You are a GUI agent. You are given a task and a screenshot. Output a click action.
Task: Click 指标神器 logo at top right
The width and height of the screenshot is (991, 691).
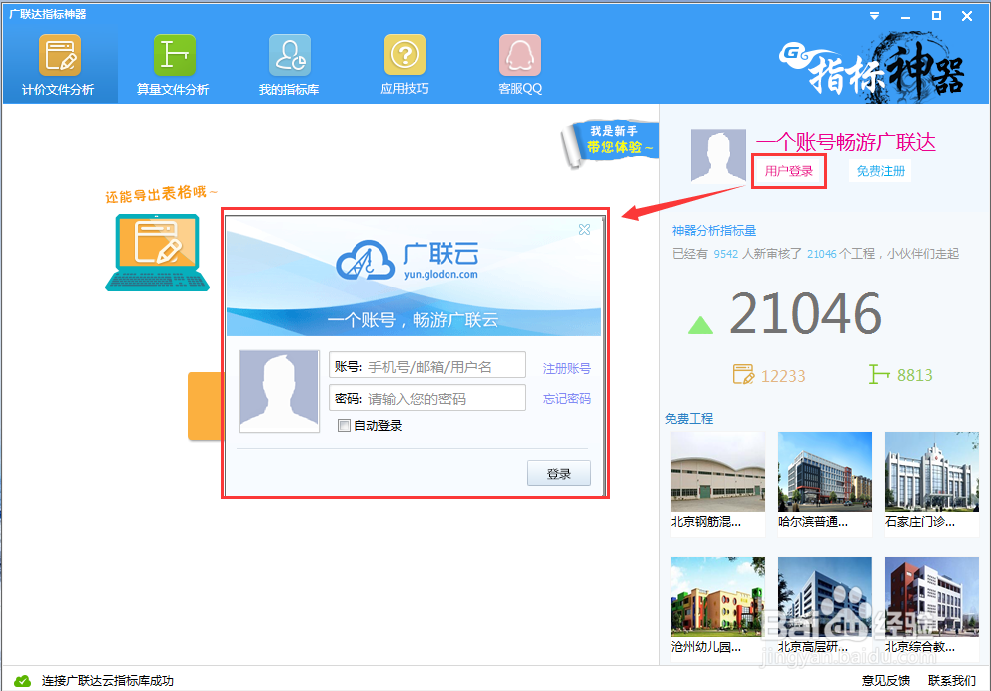point(872,68)
